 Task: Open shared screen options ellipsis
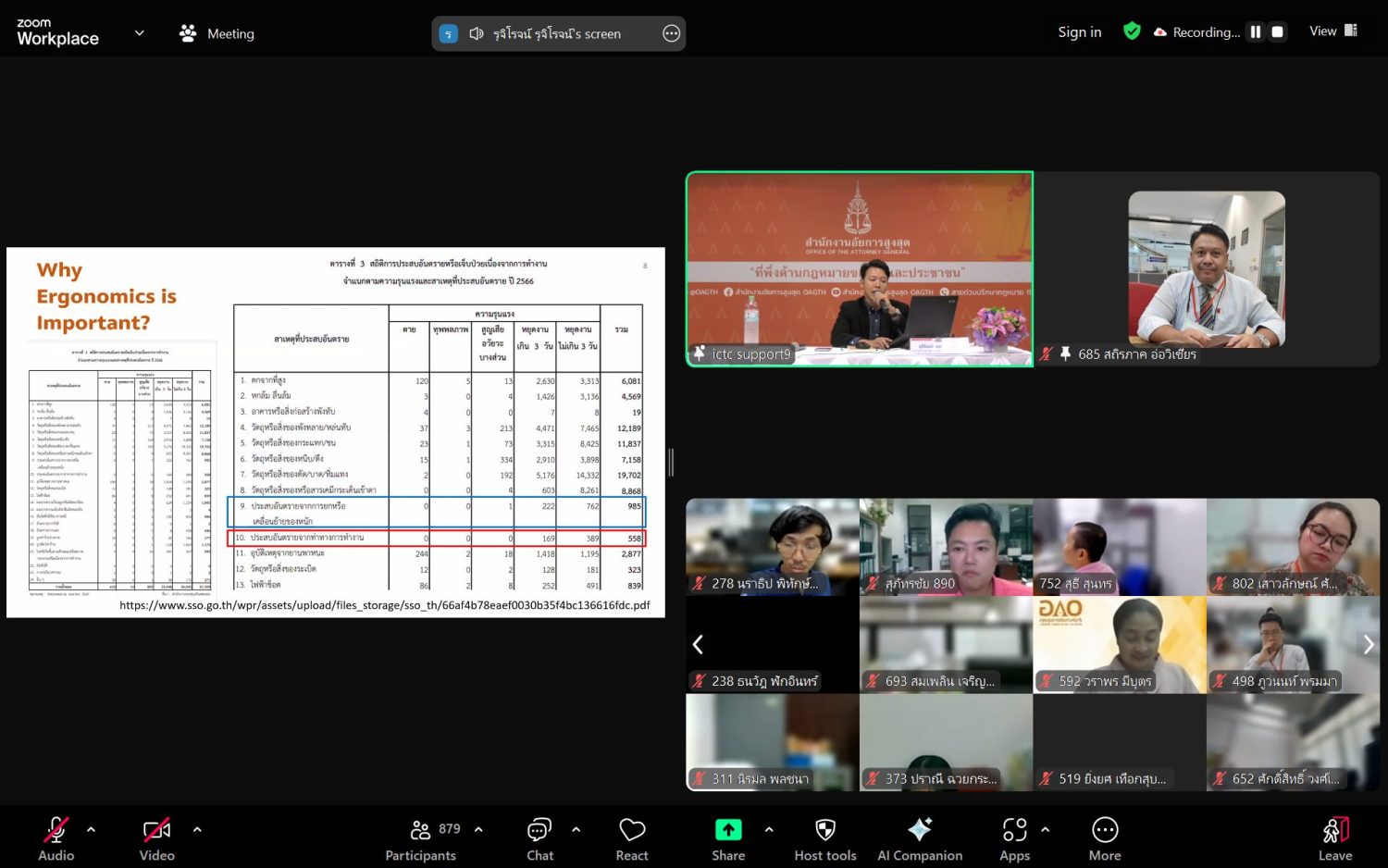[672, 33]
